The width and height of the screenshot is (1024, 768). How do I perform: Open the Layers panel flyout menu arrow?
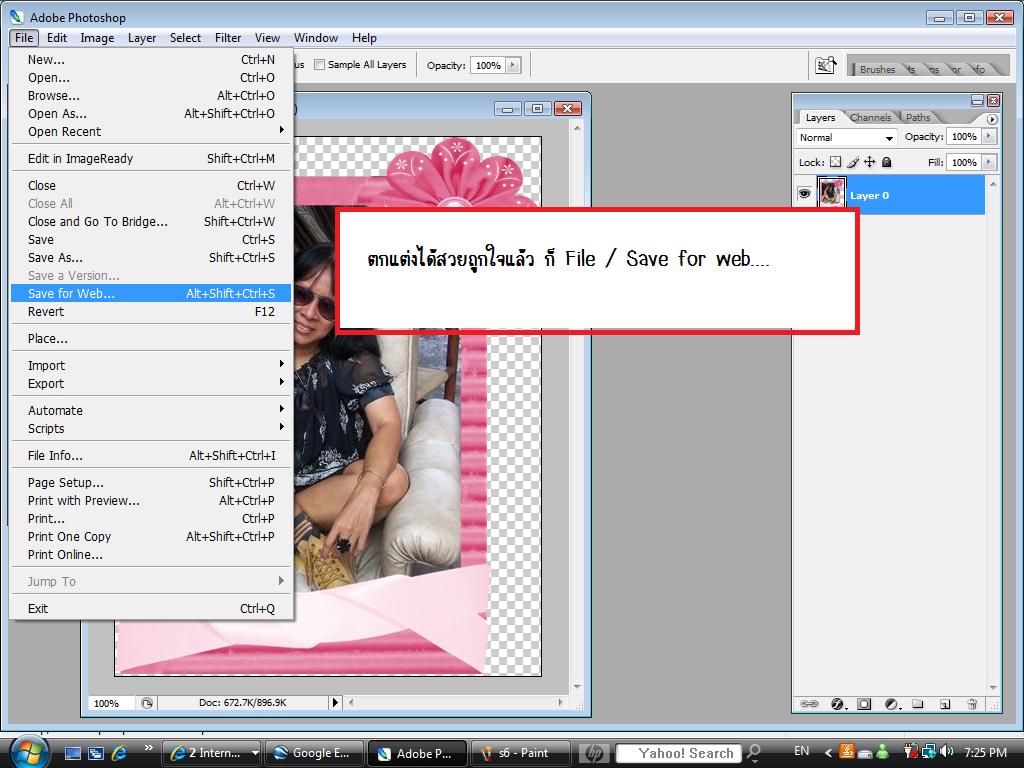tap(992, 119)
